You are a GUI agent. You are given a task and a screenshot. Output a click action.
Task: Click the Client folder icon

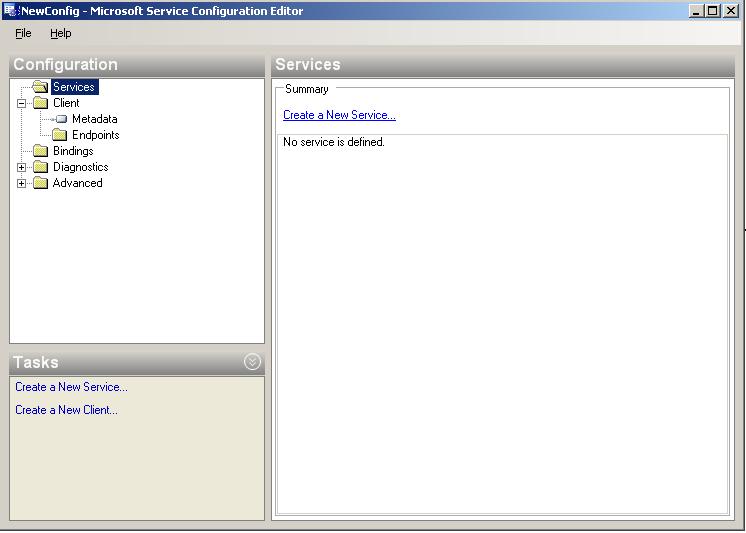pyautogui.click(x=40, y=103)
